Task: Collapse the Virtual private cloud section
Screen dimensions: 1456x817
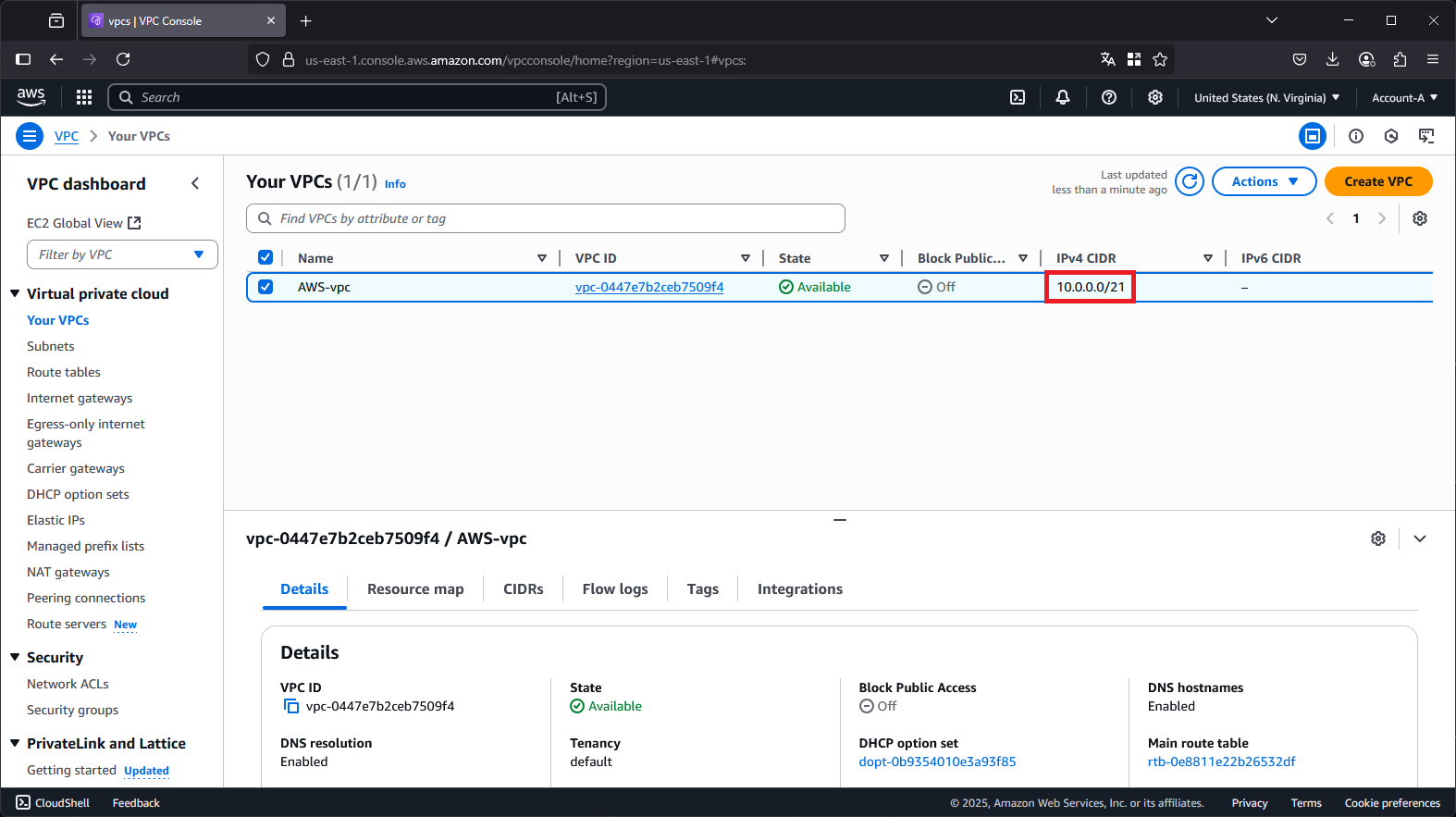Action: point(15,293)
